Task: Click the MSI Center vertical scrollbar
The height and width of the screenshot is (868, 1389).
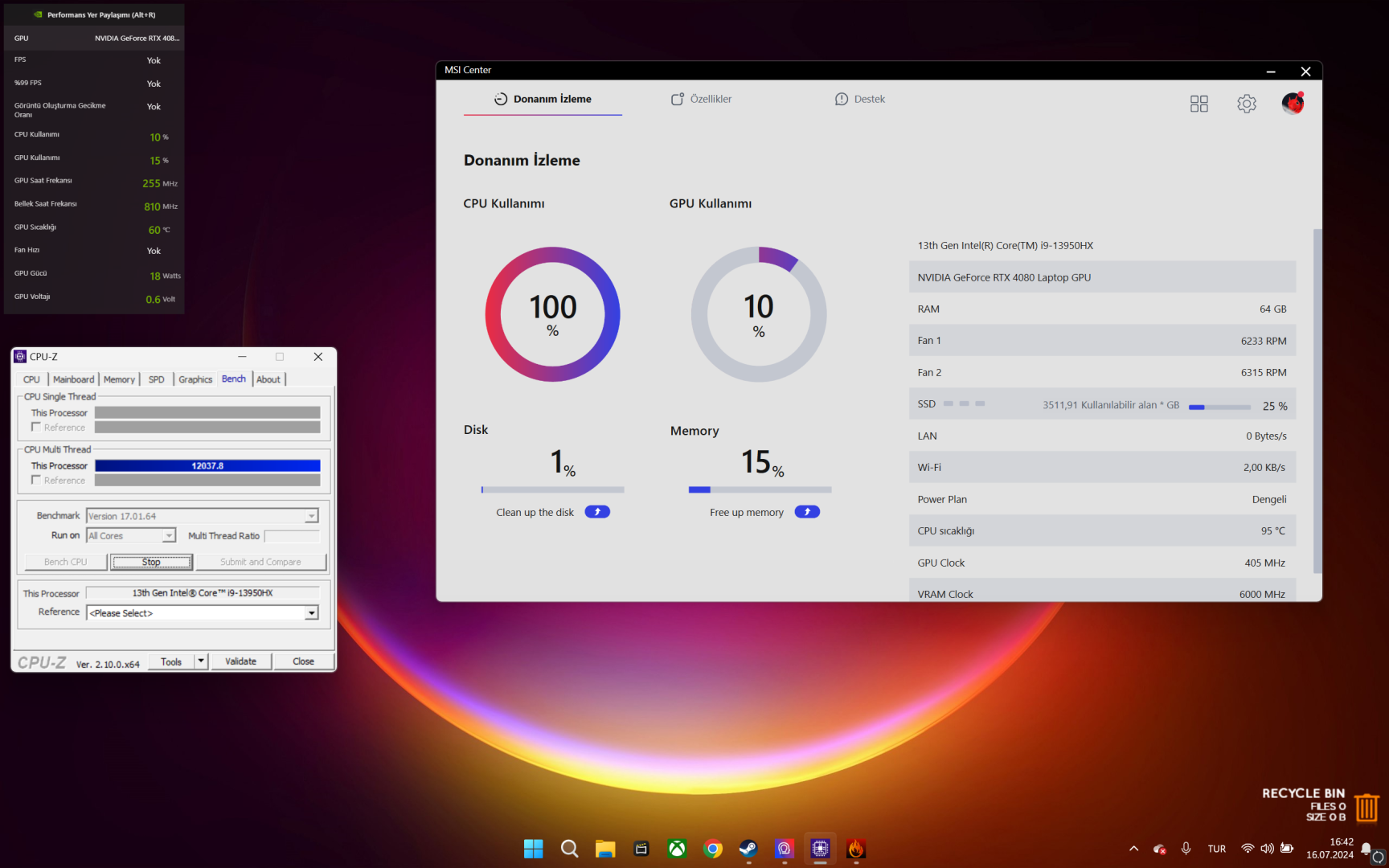Action: (1317, 400)
